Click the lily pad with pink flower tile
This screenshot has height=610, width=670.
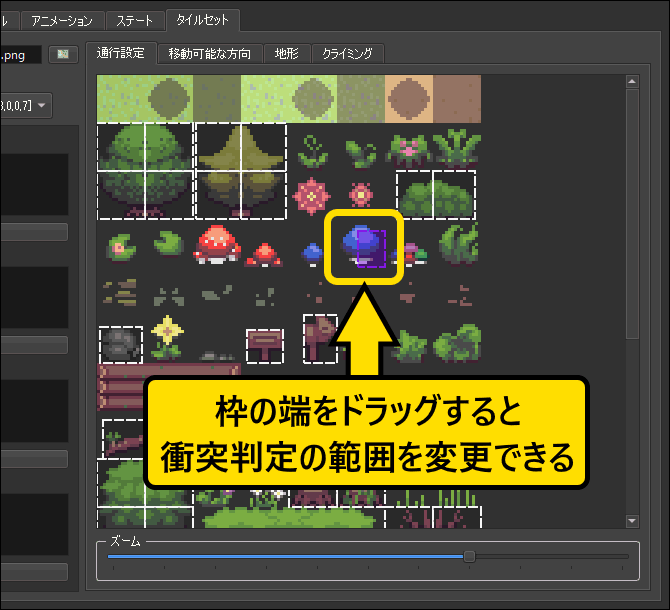pos(120,245)
